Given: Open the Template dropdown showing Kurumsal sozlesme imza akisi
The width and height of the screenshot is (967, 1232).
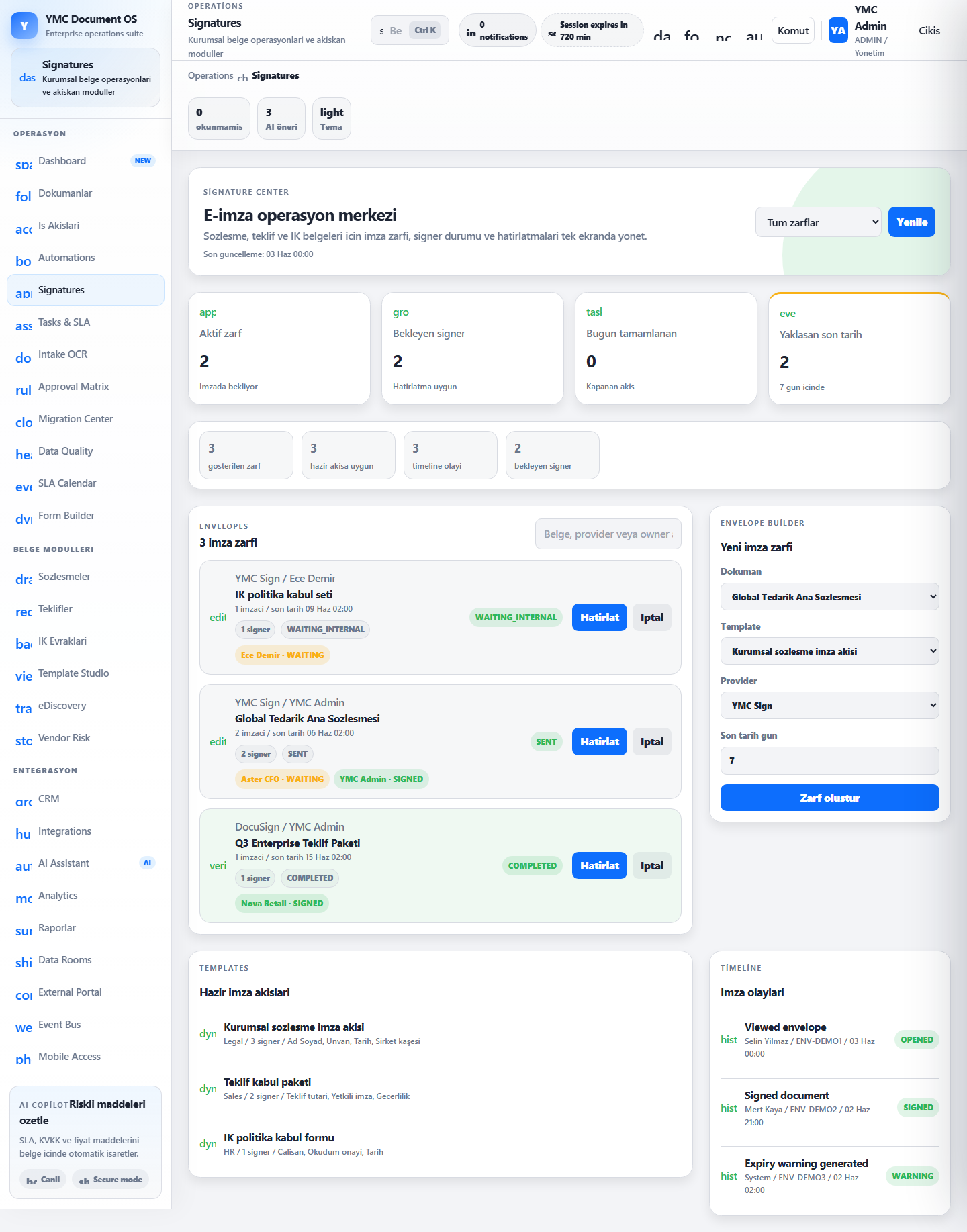Looking at the screenshot, I should coord(830,651).
